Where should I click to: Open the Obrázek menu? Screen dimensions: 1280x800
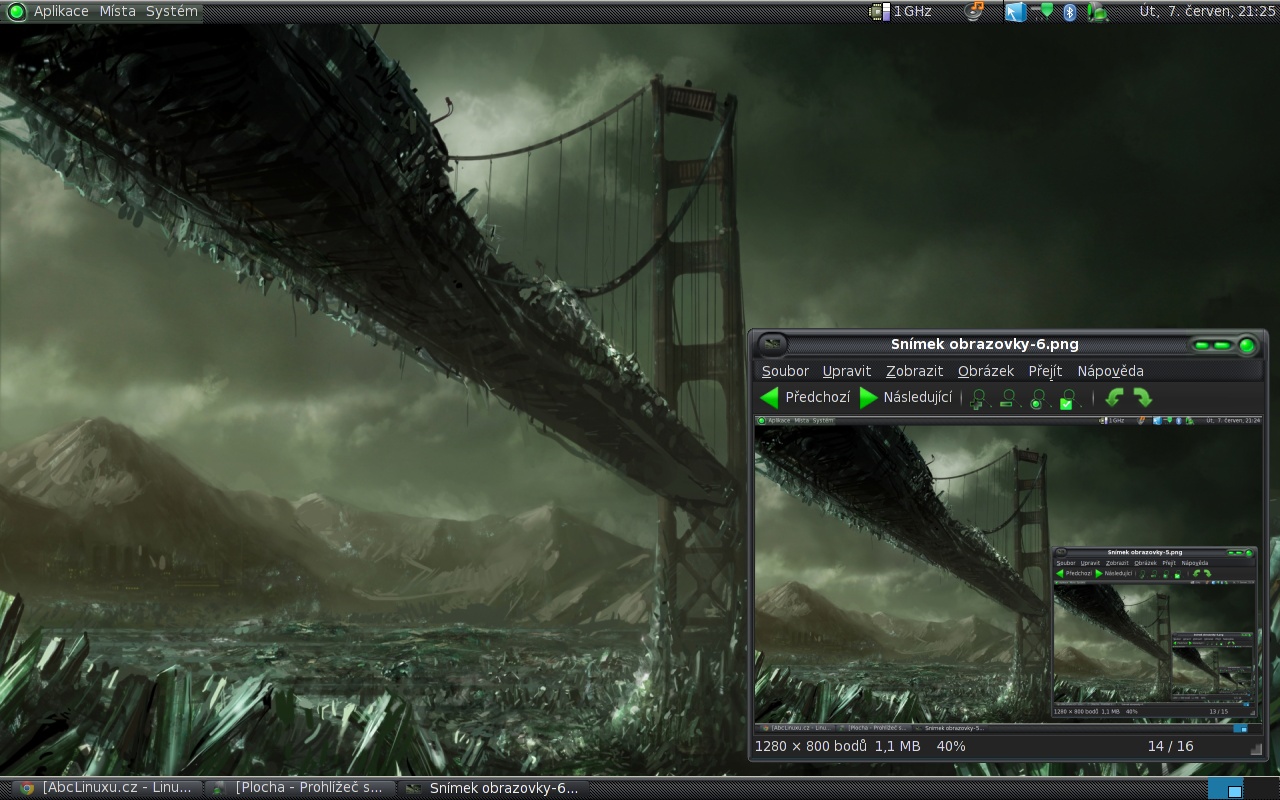[986, 371]
